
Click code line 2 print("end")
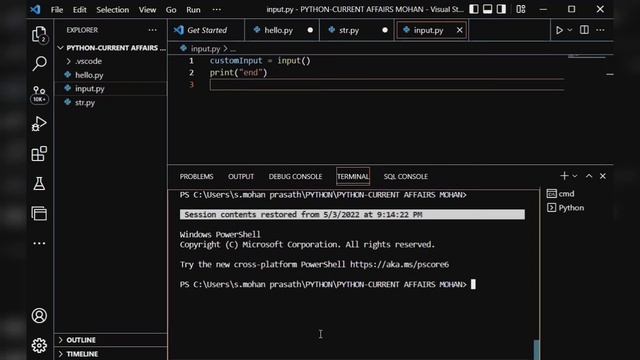[238, 73]
